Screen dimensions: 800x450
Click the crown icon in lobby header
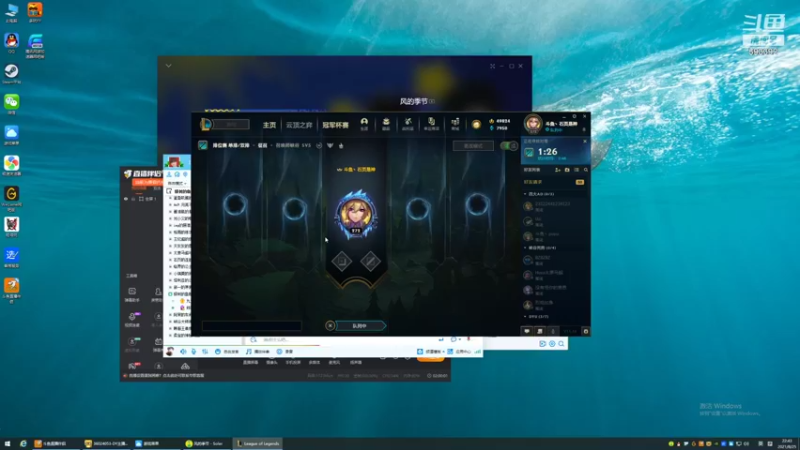pos(341,145)
